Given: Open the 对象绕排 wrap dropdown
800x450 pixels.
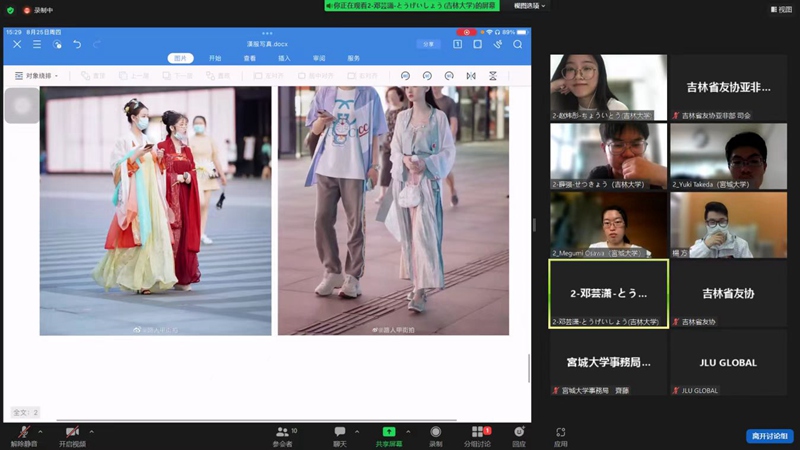Looking at the screenshot, I should tap(40, 76).
